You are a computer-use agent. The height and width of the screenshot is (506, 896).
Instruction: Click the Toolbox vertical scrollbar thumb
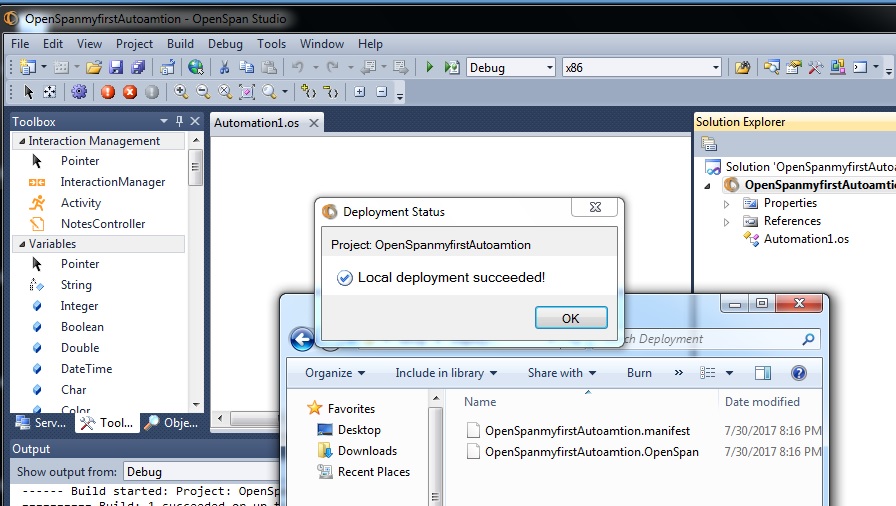tap(195, 167)
